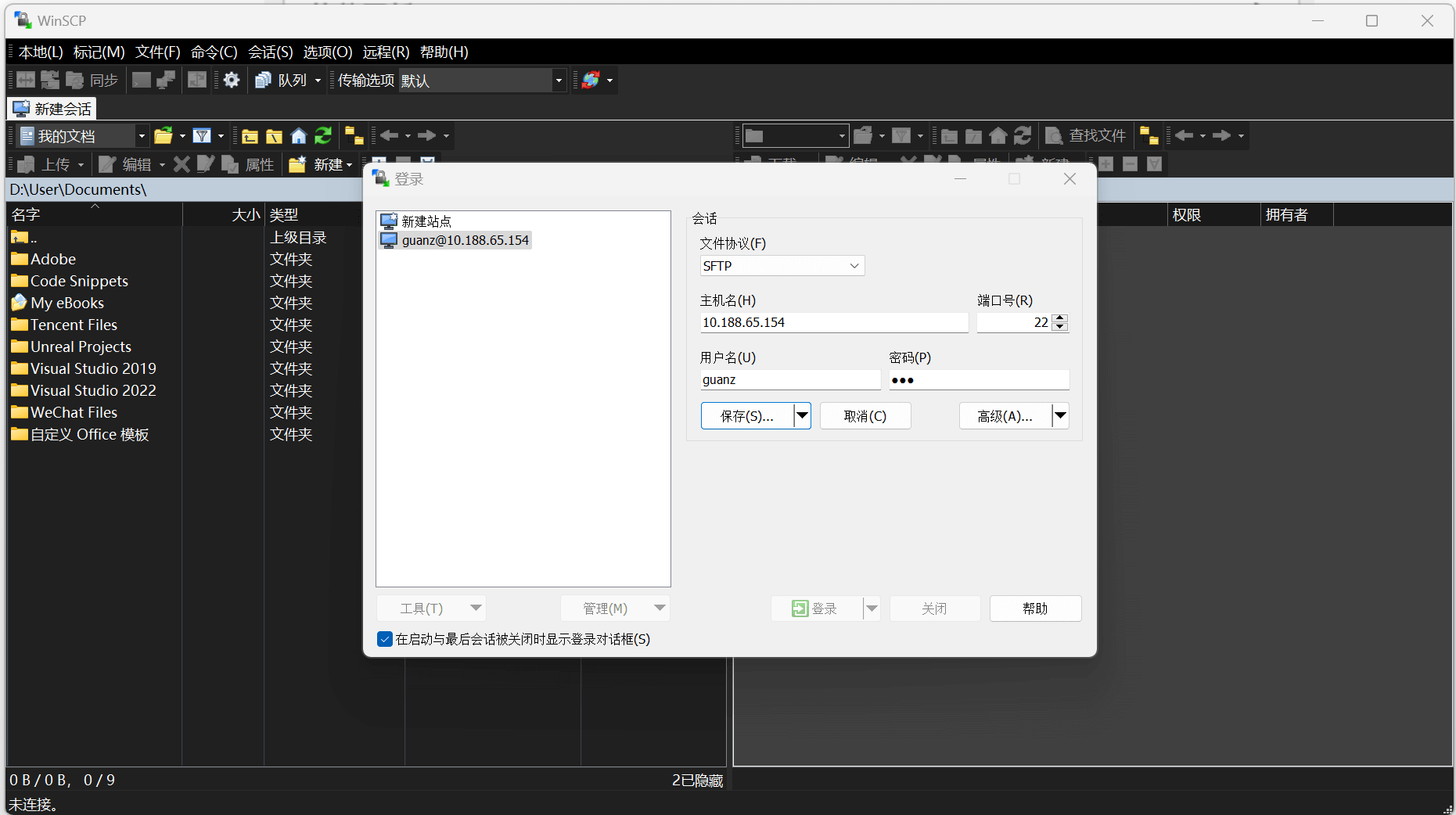
Task: Click Close (关闭) button in login dialog
Action: click(x=934, y=609)
